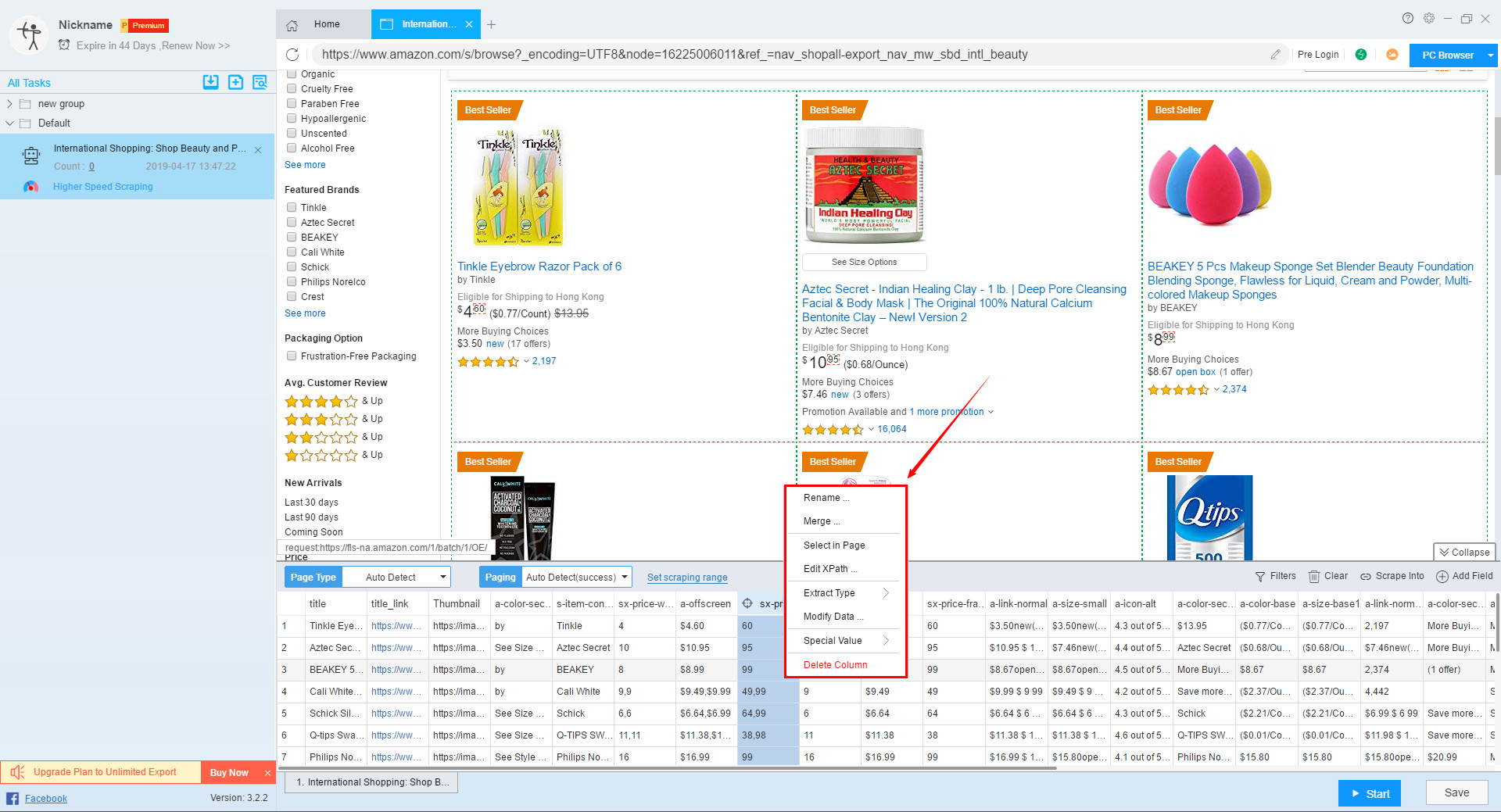This screenshot has width=1501, height=812.
Task: Close the upgrade plan banner
Action: [x=267, y=773]
